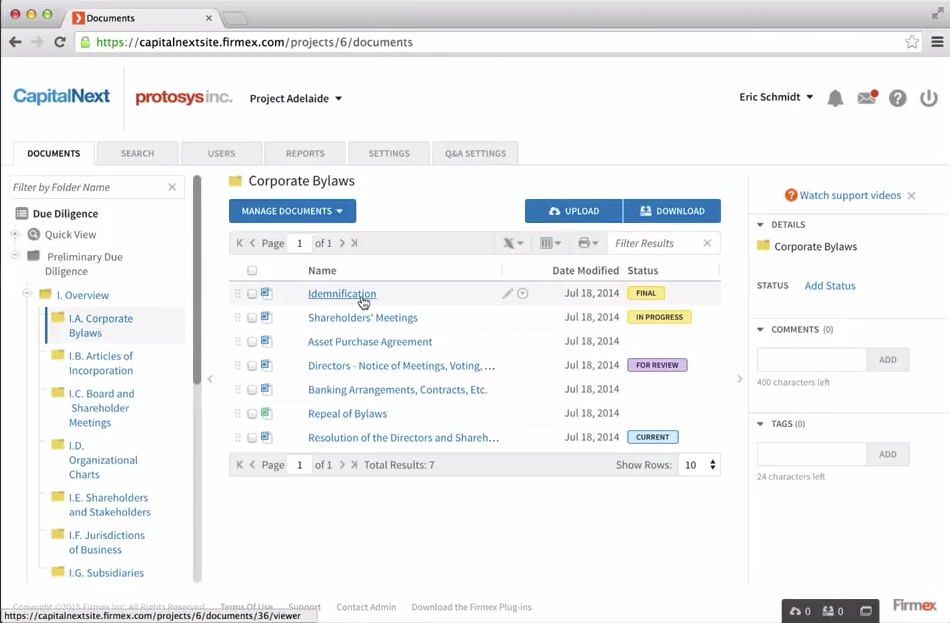The image size is (950, 623).
Task: Select the Documents tab
Action: tap(54, 153)
